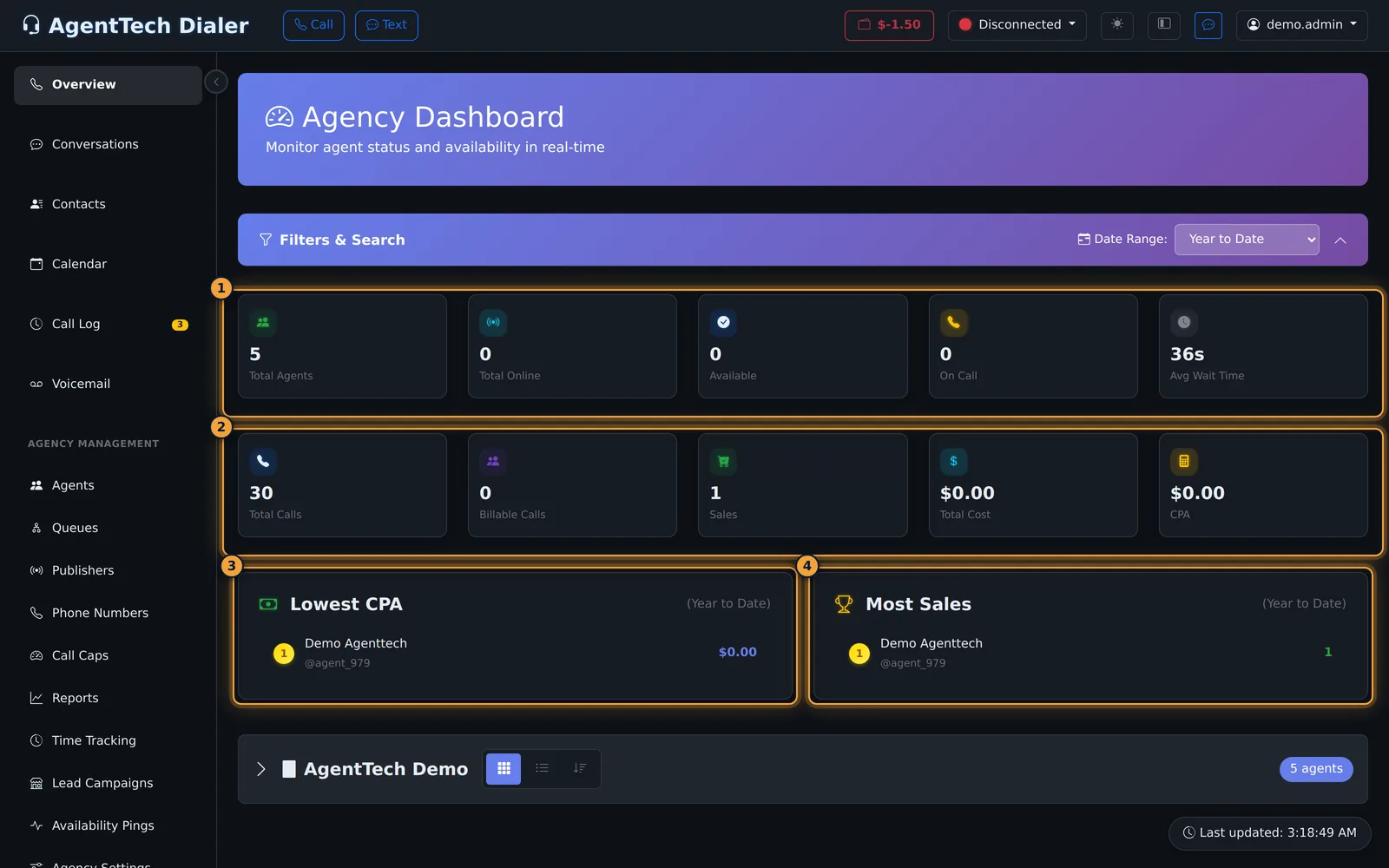Click the Available checkmark icon
Viewport: 1389px width, 868px height.
coord(723,322)
